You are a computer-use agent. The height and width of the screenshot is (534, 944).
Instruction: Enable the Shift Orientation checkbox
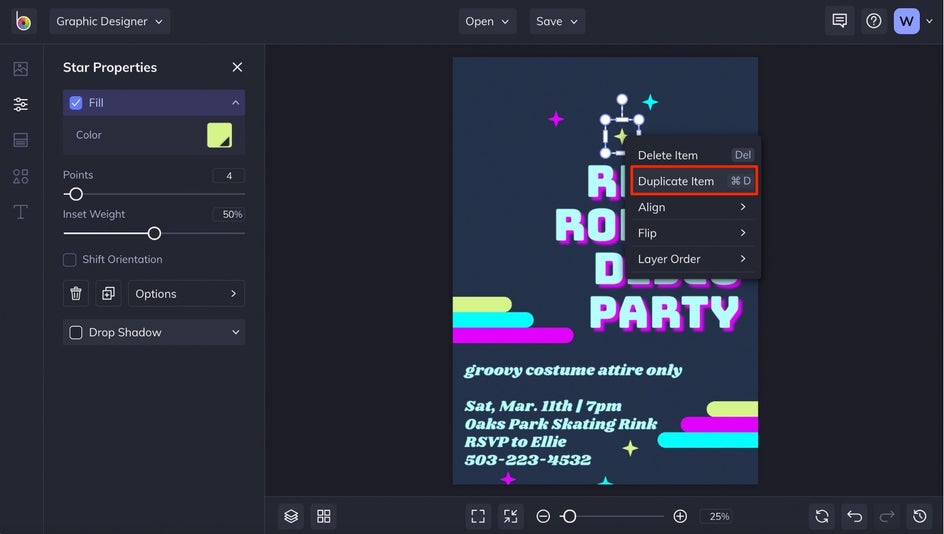click(70, 260)
